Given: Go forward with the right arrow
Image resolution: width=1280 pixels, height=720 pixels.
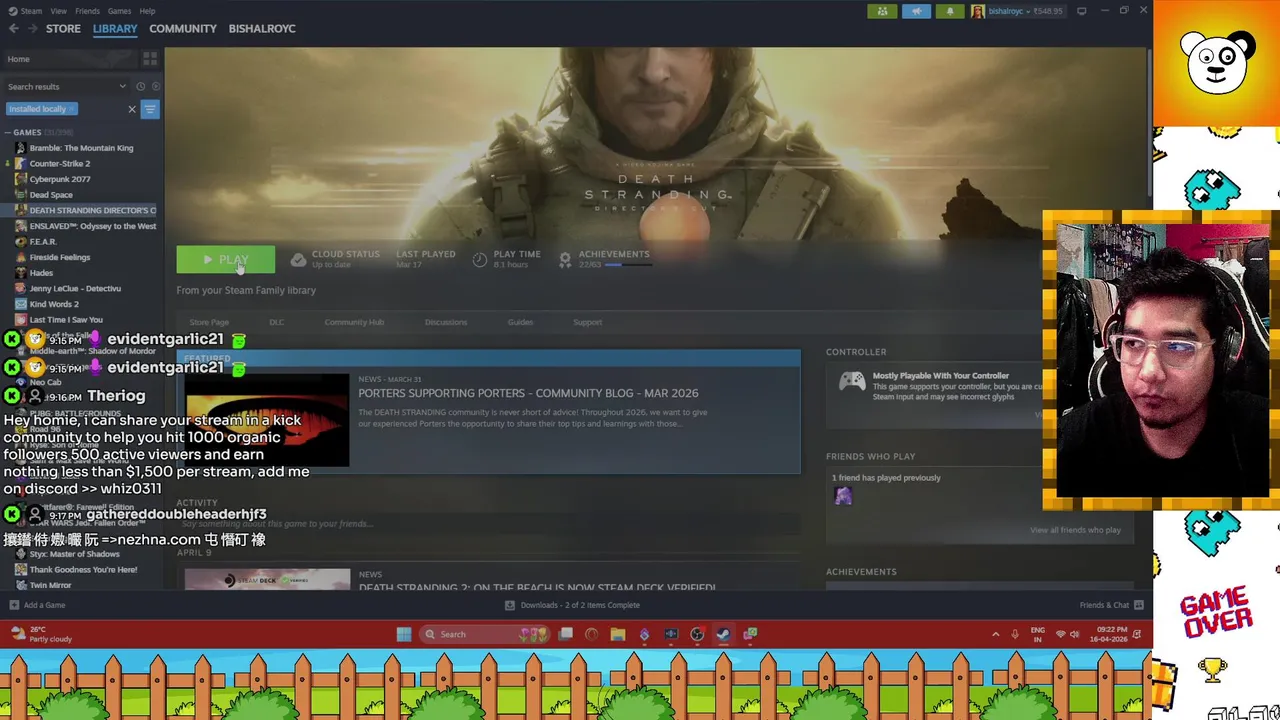Looking at the screenshot, I should coord(32,29).
